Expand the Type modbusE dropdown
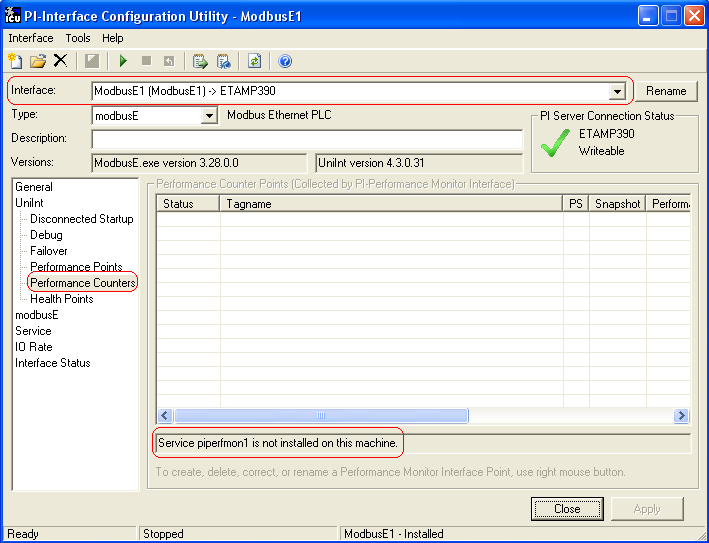Viewport: 709px width, 543px height. click(x=208, y=116)
